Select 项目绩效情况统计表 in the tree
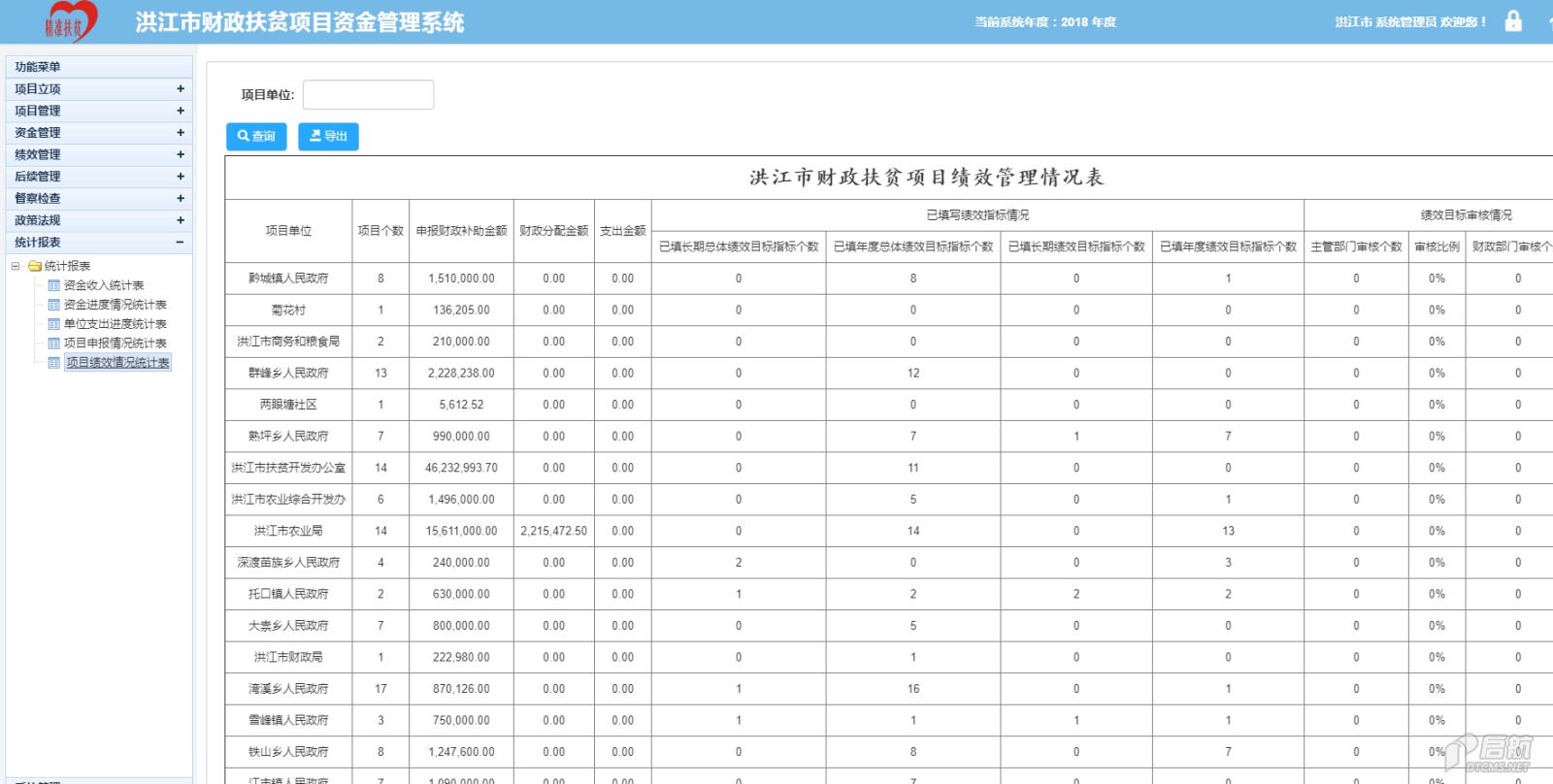1553x784 pixels. click(x=118, y=363)
